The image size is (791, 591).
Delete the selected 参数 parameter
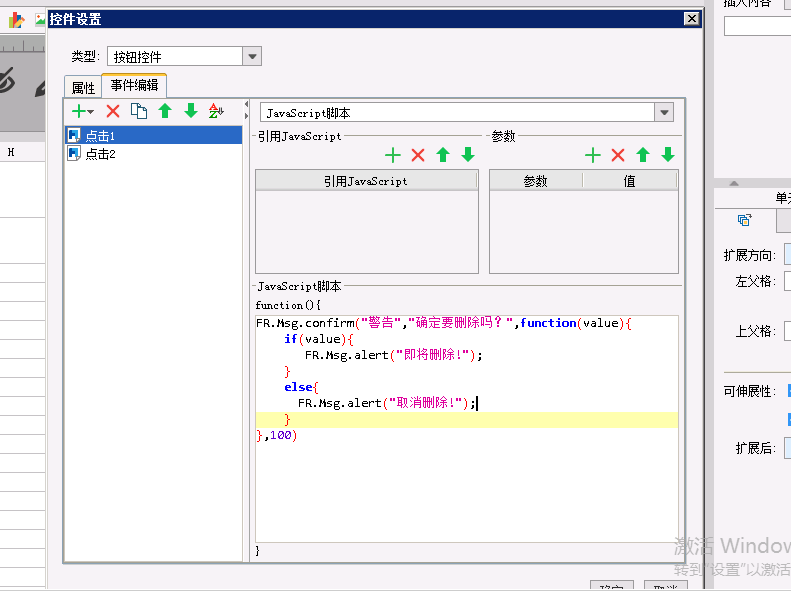[618, 155]
